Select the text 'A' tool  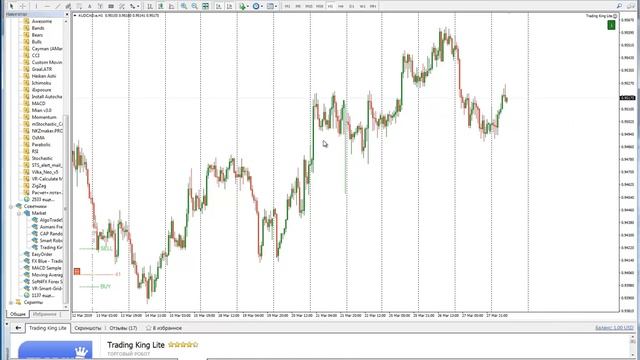click(x=89, y=6)
